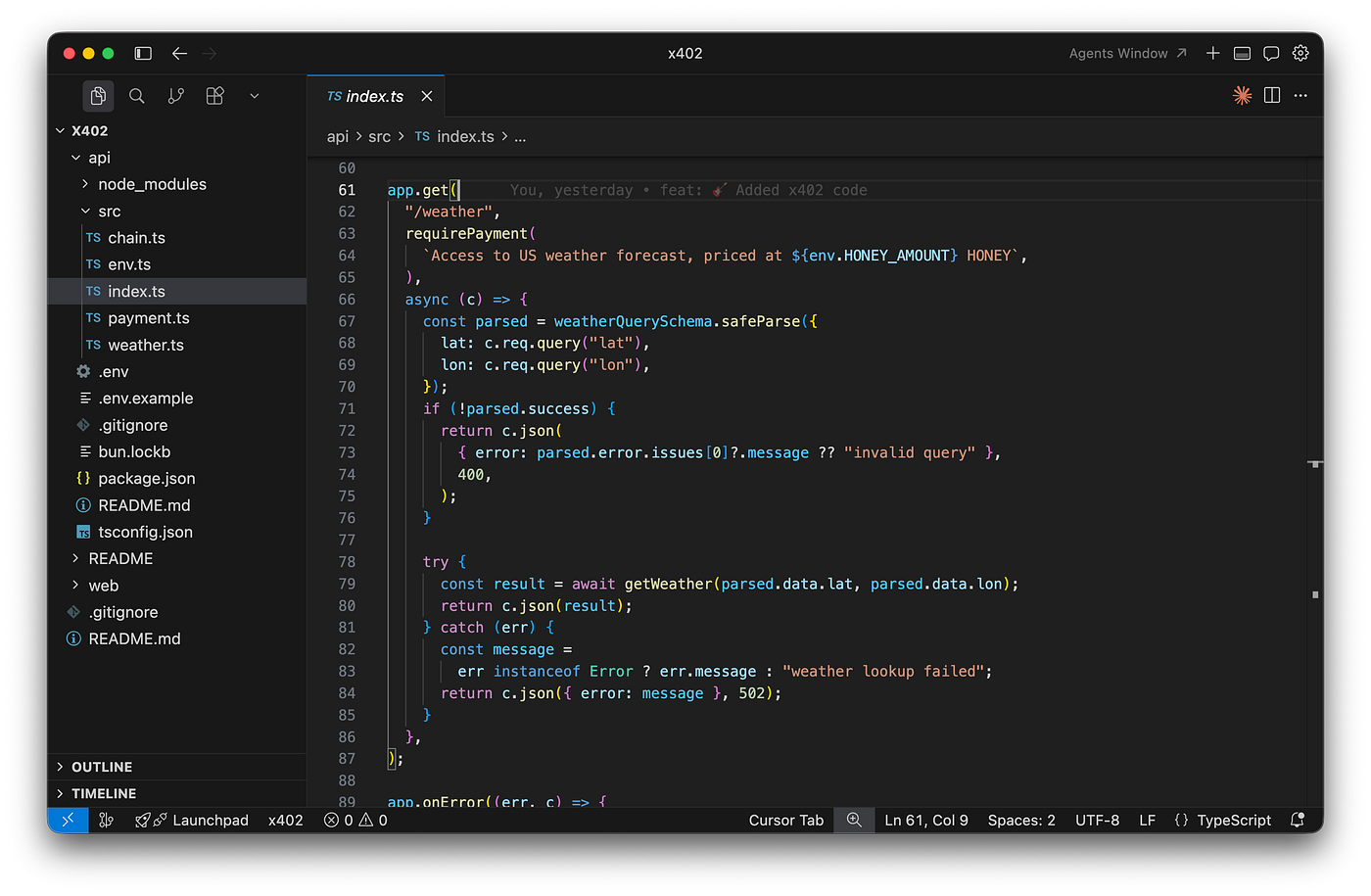Open the Explorer files view
This screenshot has height=896, width=1371.
coord(98,96)
